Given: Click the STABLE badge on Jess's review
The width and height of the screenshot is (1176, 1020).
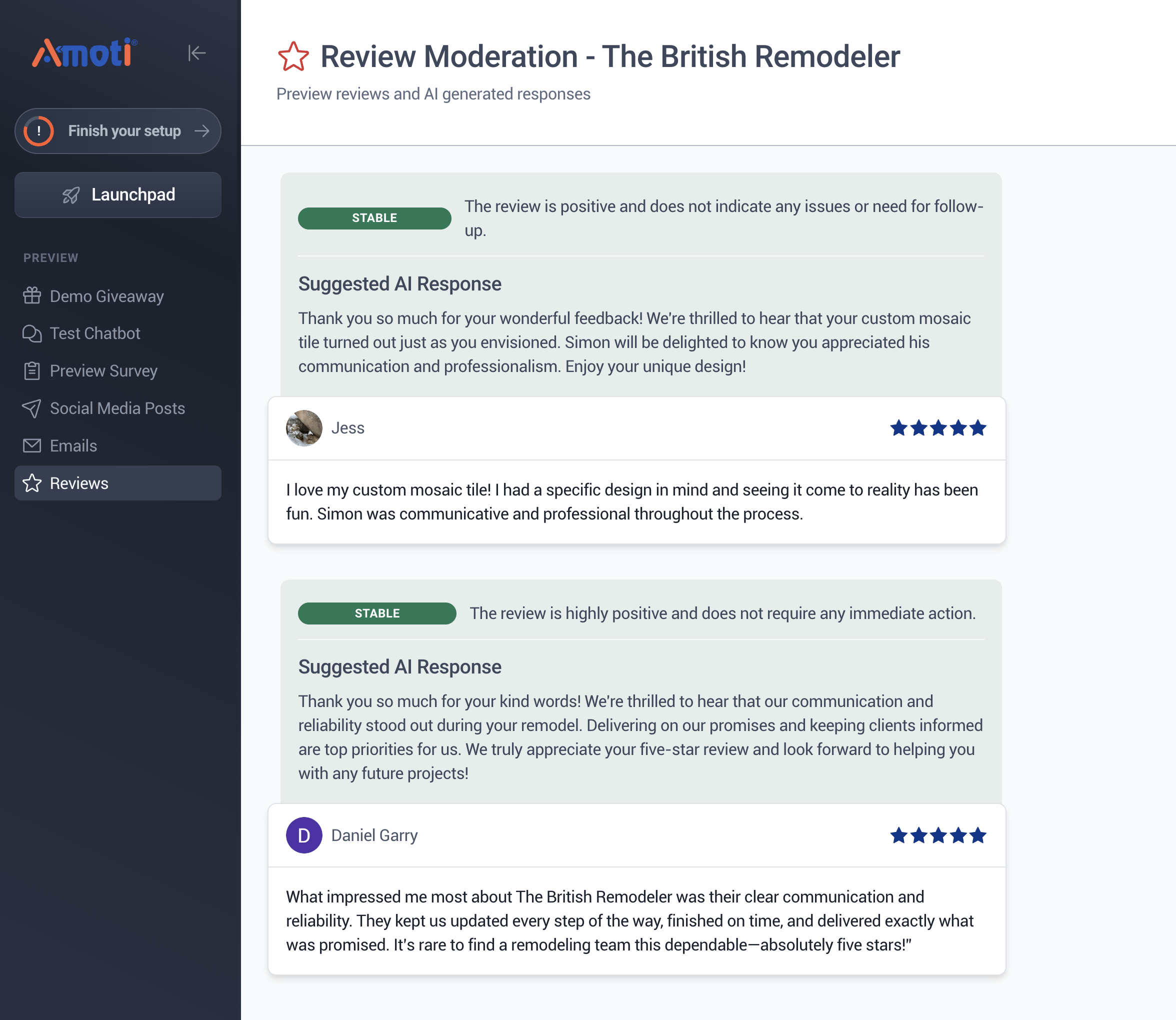Looking at the screenshot, I should point(374,218).
